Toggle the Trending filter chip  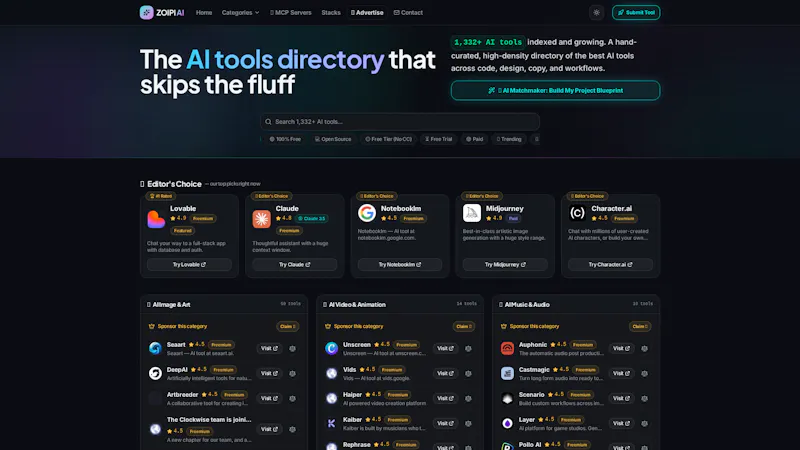509,139
